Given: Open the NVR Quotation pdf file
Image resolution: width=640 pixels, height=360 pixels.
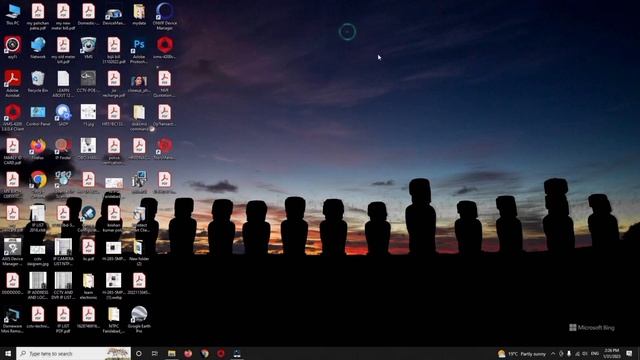Looking at the screenshot, I should 164,84.
